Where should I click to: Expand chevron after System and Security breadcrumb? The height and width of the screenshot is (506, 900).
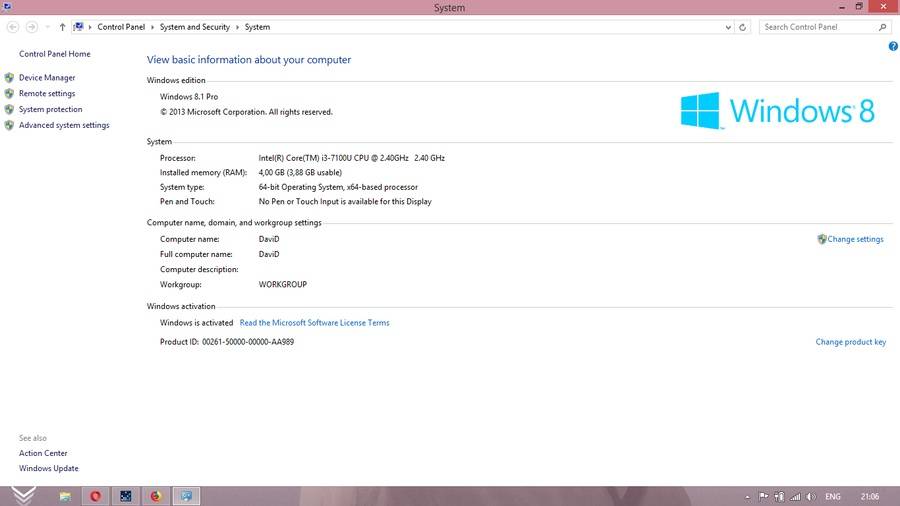point(237,27)
